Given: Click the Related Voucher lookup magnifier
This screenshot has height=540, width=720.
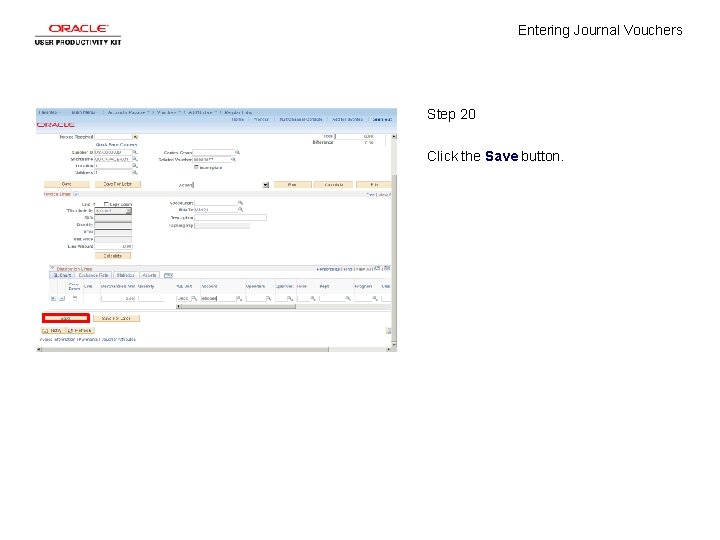Looking at the screenshot, I should (233, 159).
